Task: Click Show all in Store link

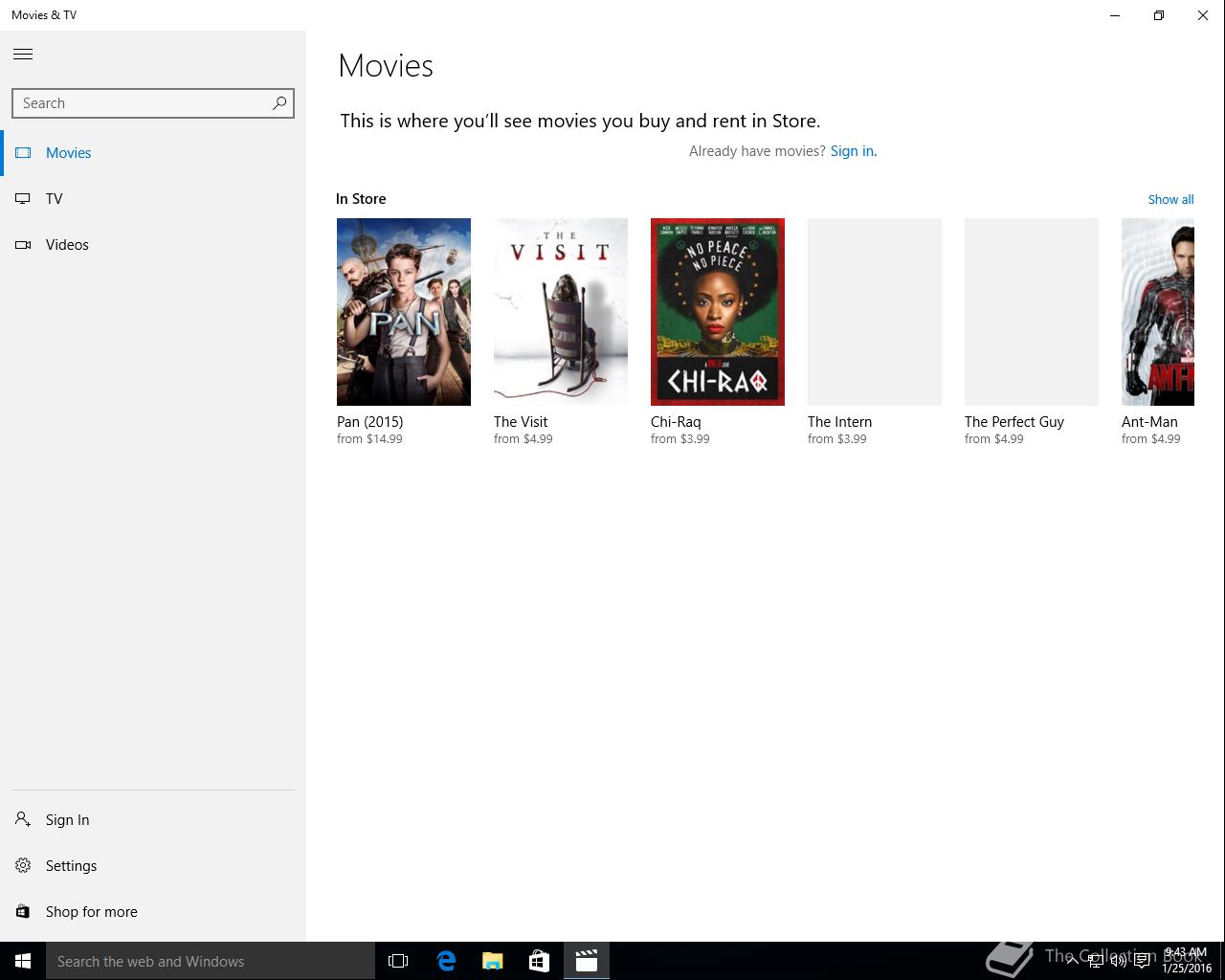Action: 1170,200
